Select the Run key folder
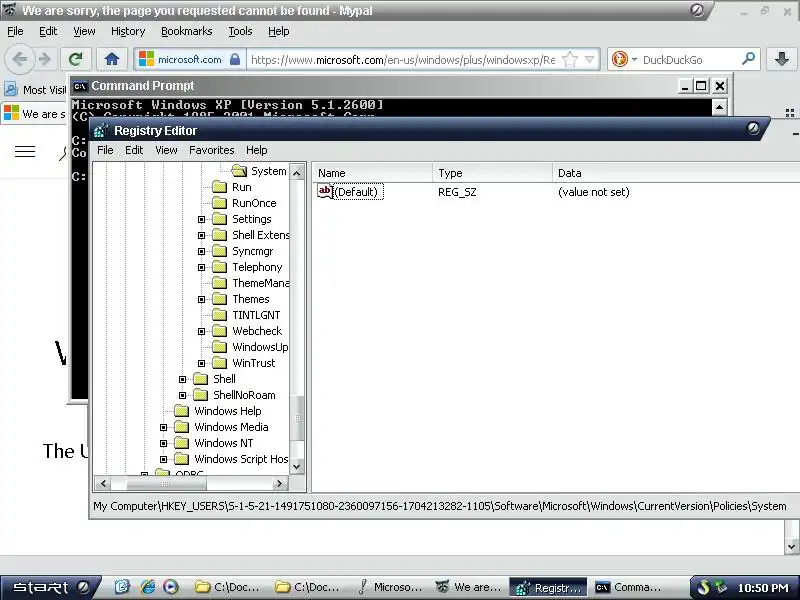The image size is (800, 600). pyautogui.click(x=232, y=187)
